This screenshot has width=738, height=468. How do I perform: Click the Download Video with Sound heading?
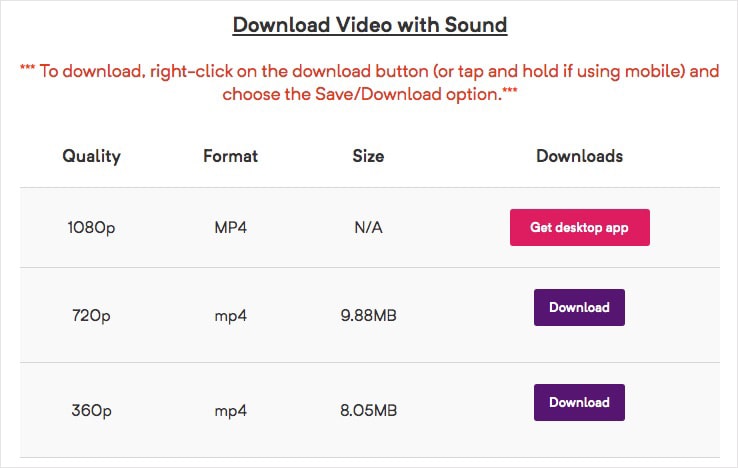click(x=369, y=24)
